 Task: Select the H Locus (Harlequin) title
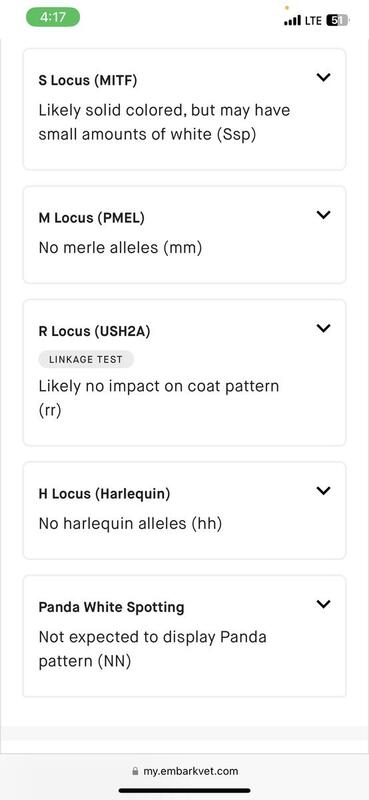(x=104, y=494)
